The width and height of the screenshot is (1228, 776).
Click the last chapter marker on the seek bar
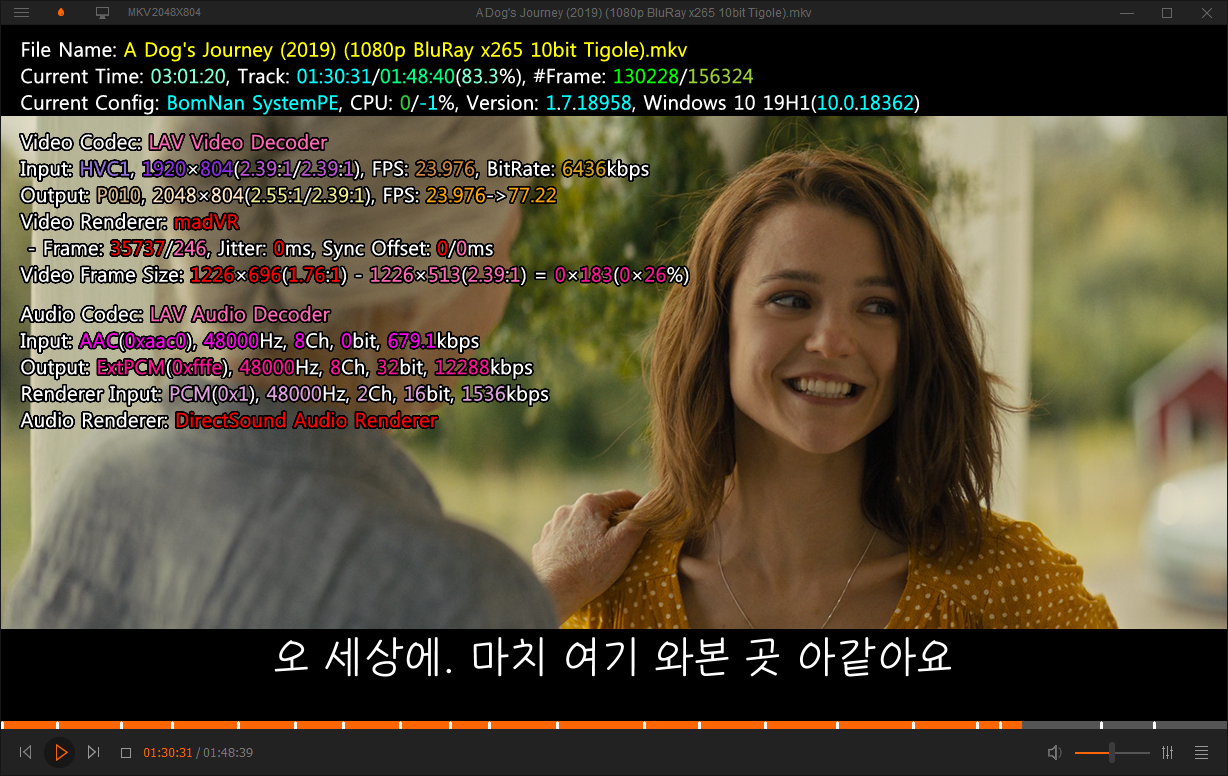point(1154,725)
